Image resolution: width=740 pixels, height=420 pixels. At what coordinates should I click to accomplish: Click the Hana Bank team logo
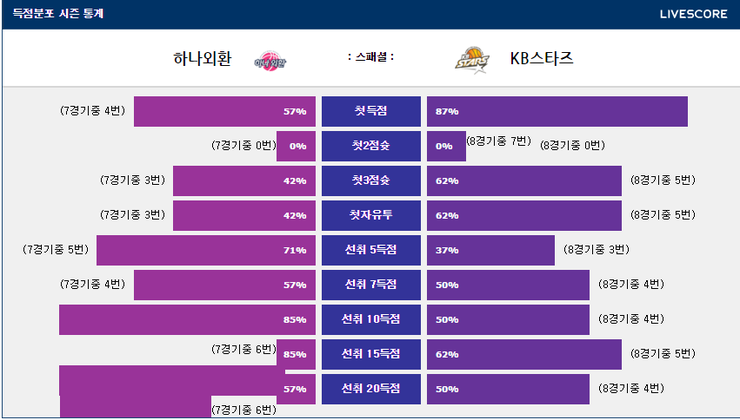point(270,61)
